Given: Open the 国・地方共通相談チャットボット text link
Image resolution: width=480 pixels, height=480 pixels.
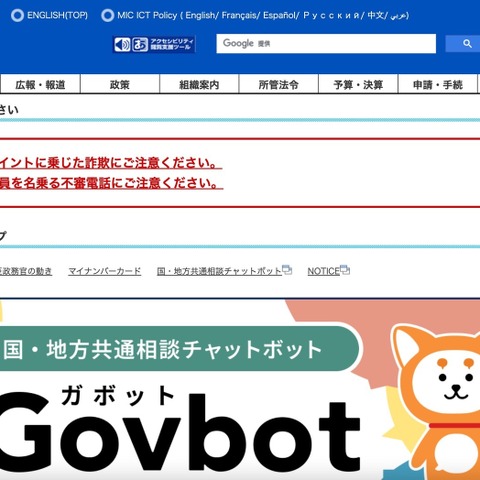Looking at the screenshot, I should click(219, 271).
